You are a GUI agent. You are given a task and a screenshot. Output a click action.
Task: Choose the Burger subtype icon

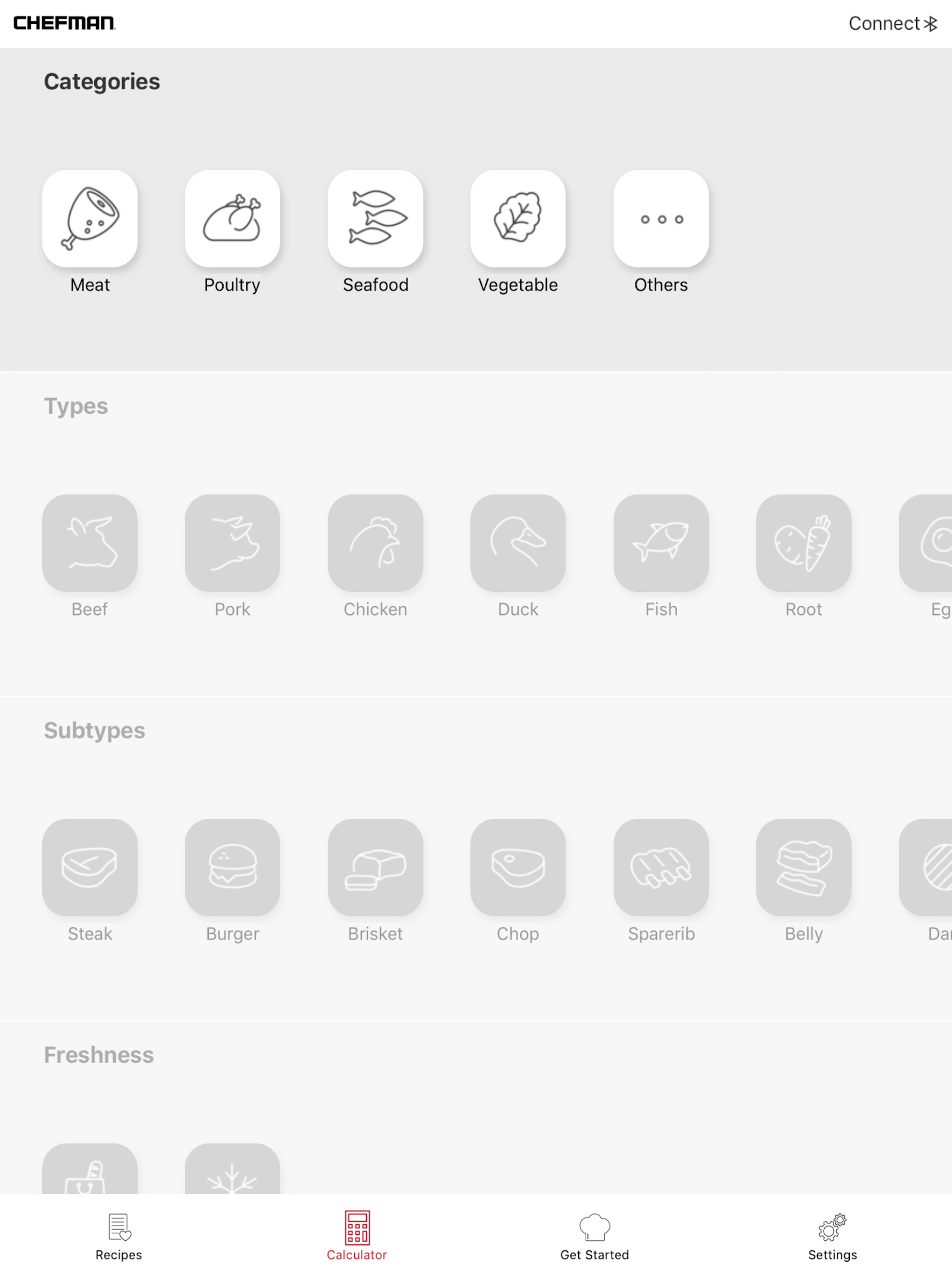click(232, 867)
